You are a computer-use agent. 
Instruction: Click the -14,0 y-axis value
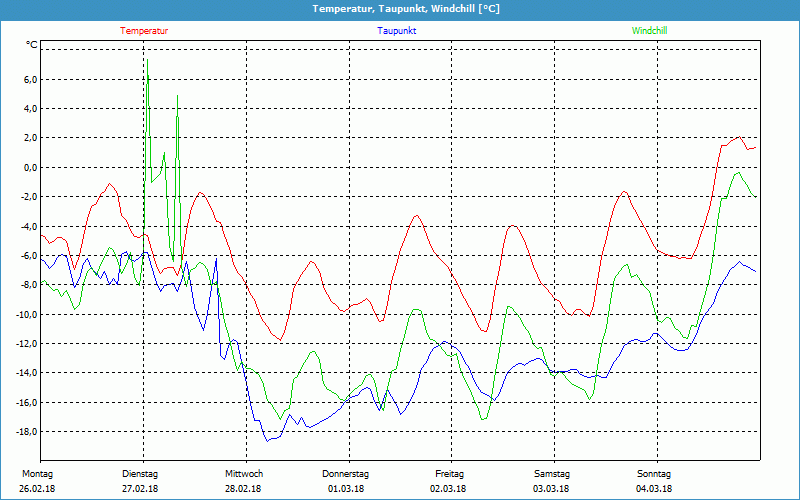coord(27,373)
